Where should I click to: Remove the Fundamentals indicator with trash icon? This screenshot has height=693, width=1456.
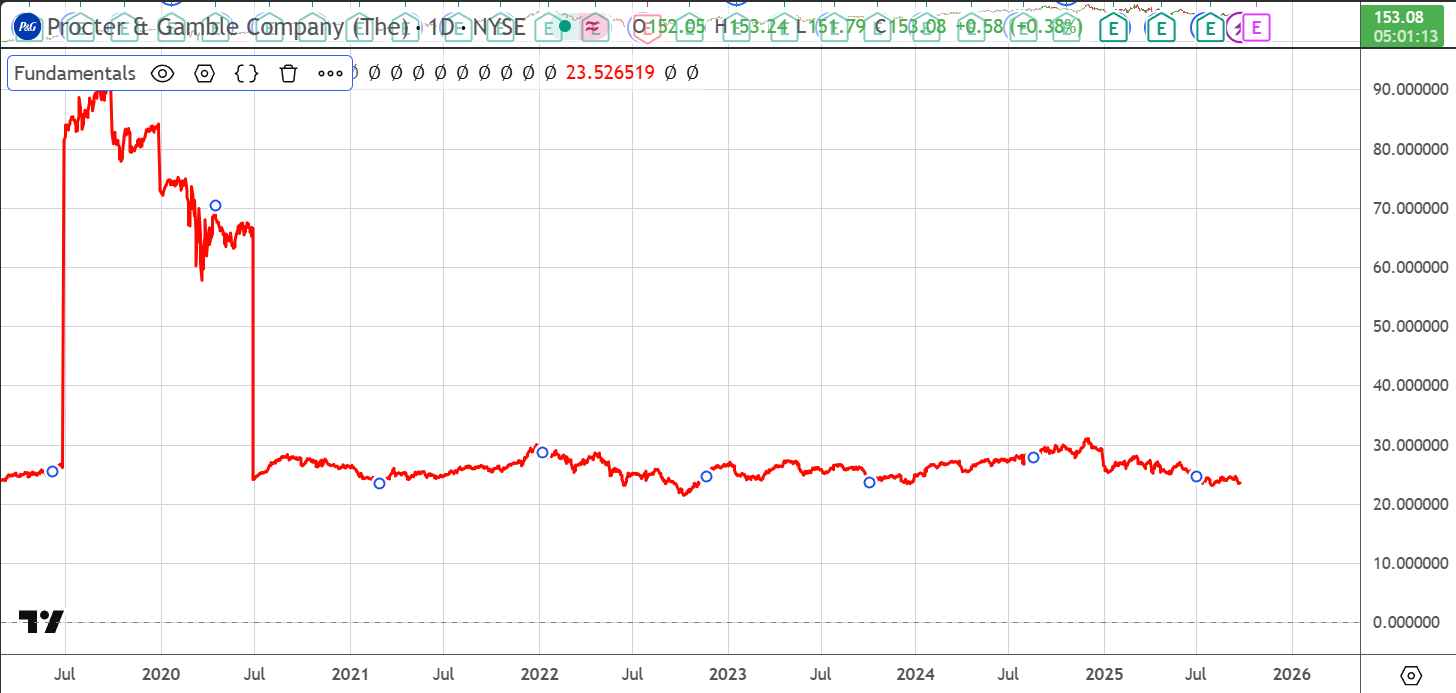289,73
